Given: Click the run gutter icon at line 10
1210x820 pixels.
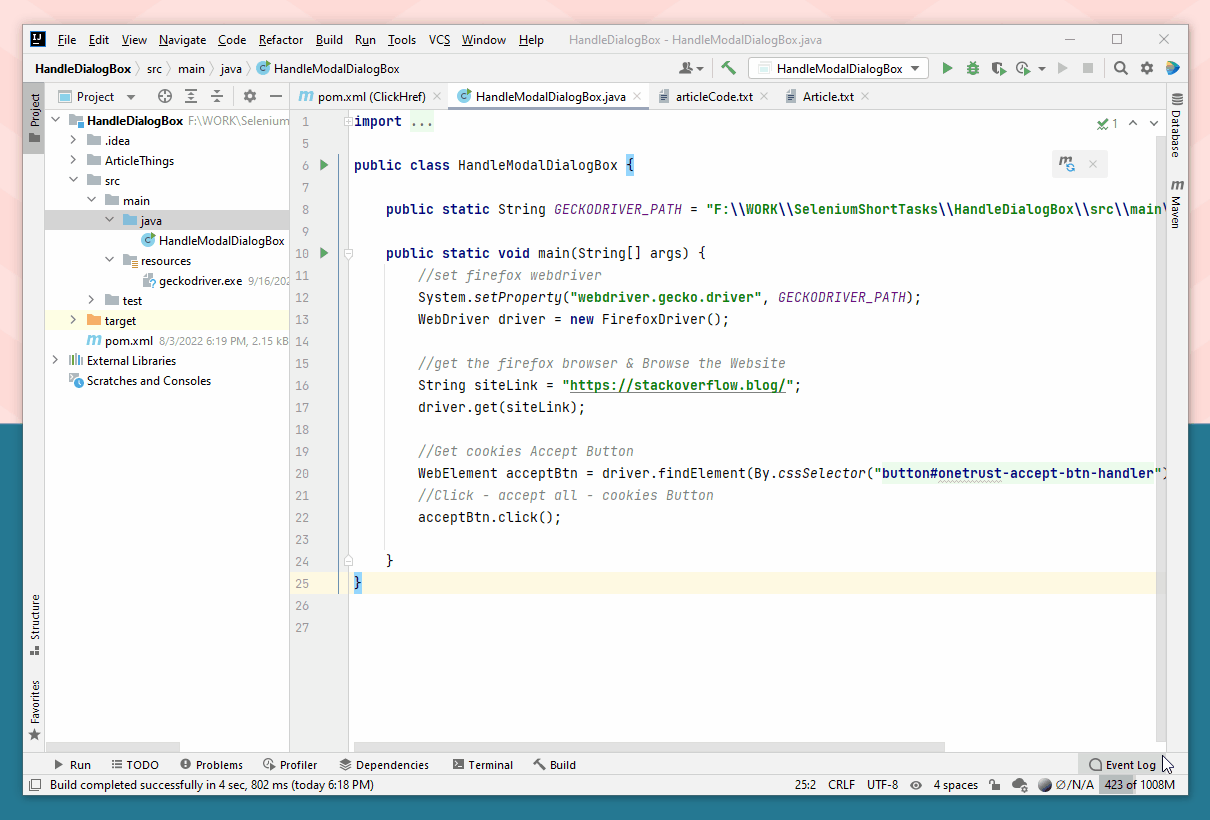Looking at the screenshot, I should [x=324, y=253].
